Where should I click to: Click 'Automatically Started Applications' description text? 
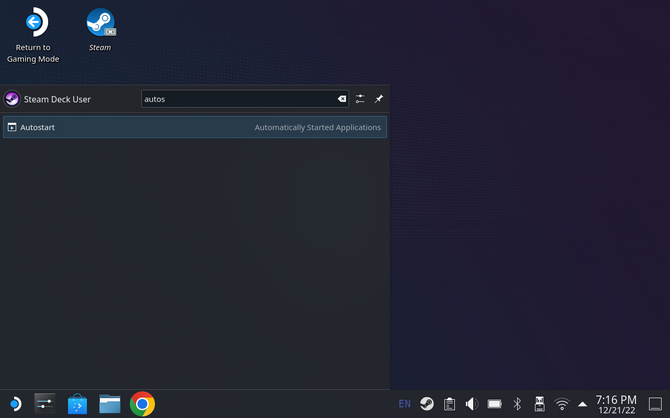(317, 127)
